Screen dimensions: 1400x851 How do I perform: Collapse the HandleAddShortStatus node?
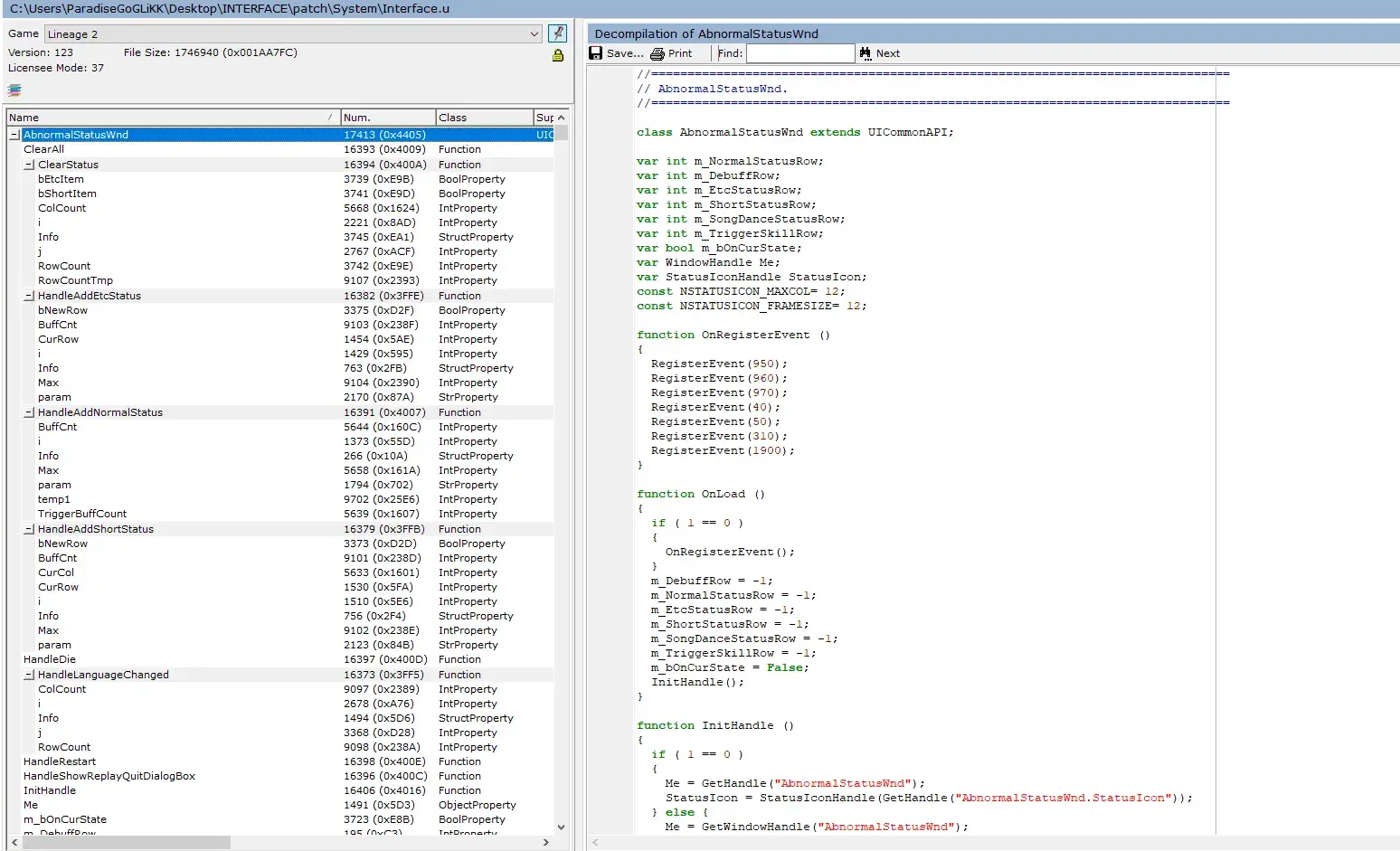click(x=29, y=529)
